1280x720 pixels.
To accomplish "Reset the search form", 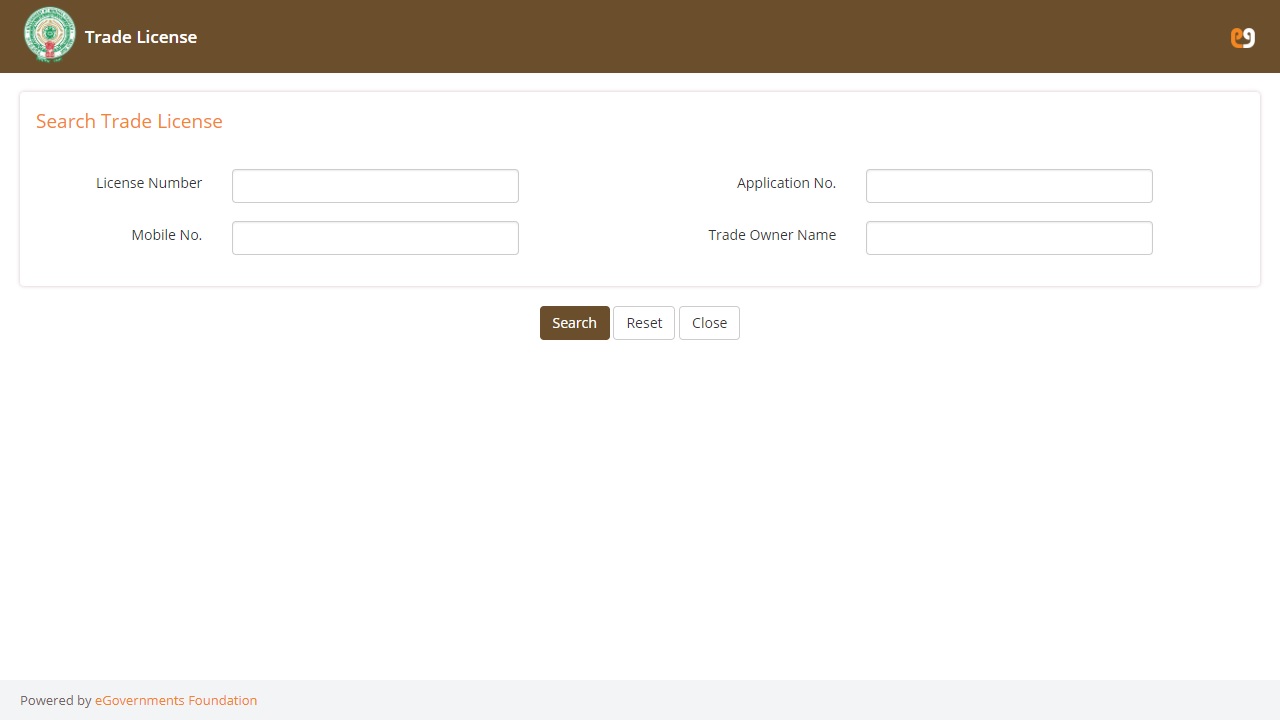I will pos(644,323).
